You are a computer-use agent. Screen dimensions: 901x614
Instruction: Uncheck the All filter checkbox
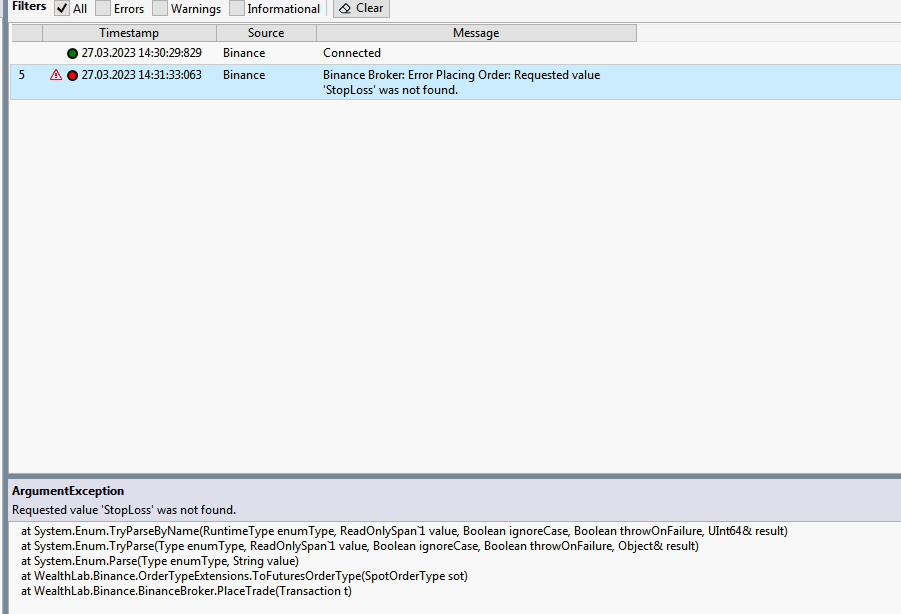(62, 9)
